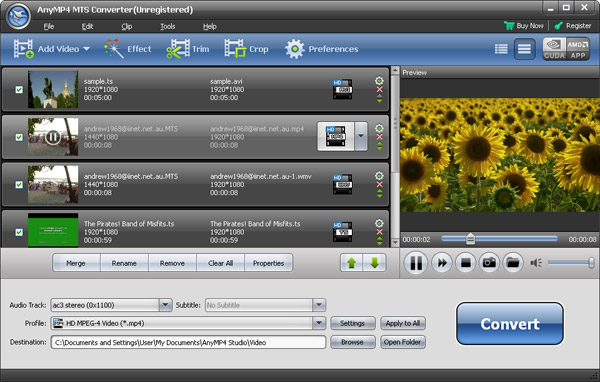Toggle AMD APP acceleration icon

[x=578, y=49]
